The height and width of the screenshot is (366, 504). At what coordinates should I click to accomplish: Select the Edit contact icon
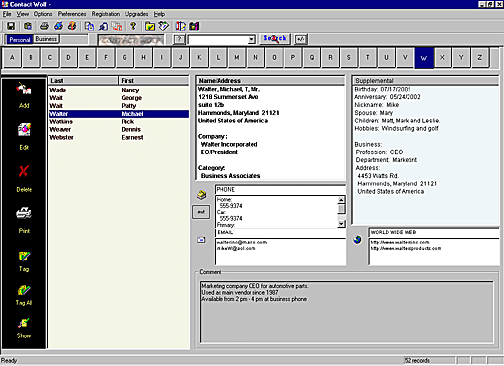[24, 130]
